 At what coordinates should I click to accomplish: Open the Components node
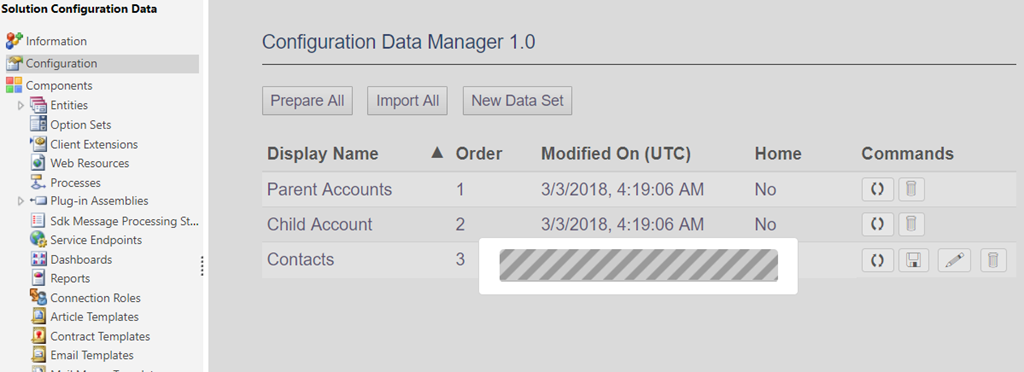click(59, 85)
